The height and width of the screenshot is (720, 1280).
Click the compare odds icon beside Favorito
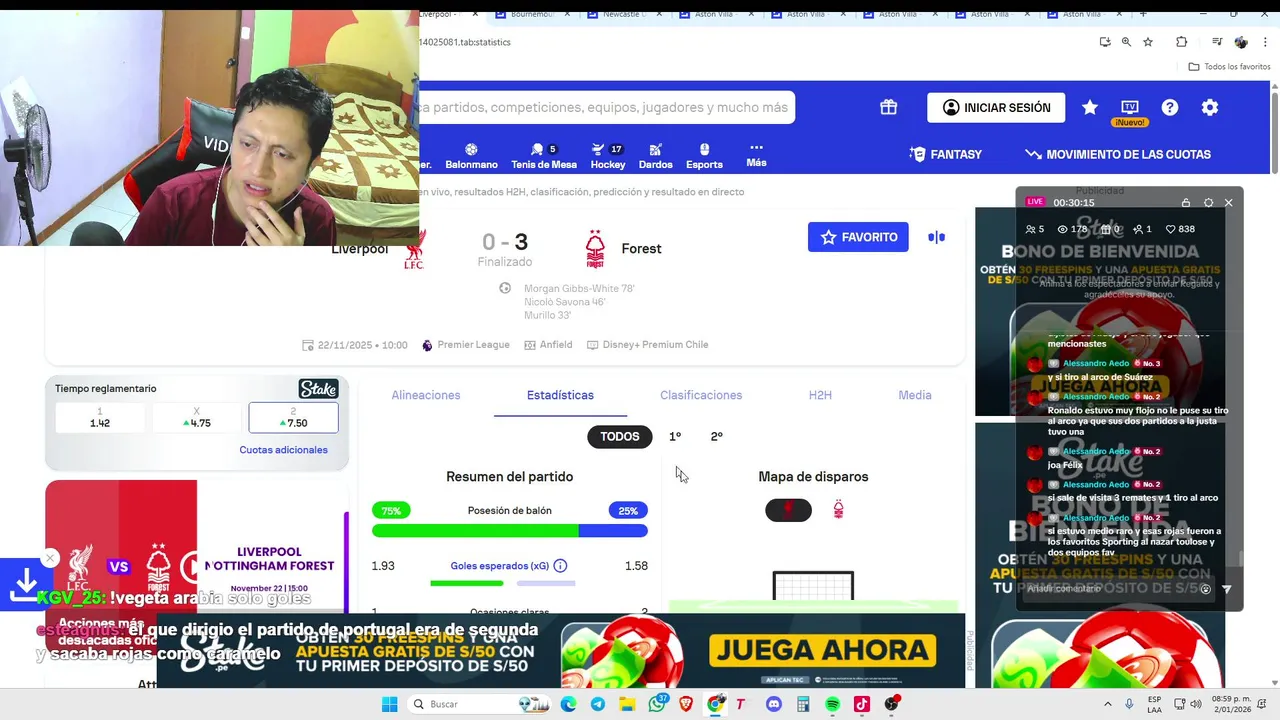(x=936, y=237)
